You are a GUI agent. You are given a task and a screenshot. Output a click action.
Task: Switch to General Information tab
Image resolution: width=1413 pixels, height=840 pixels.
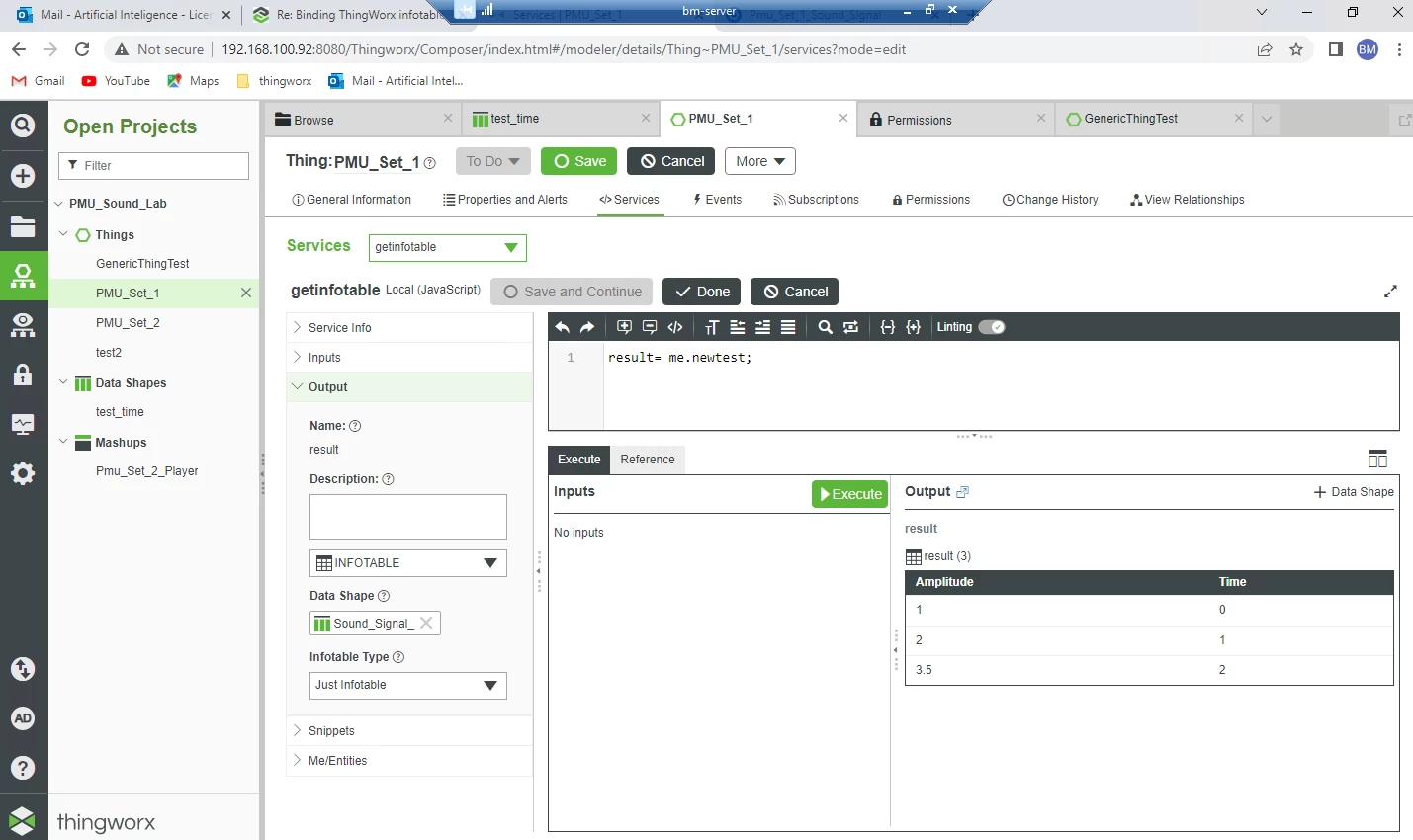352,200
